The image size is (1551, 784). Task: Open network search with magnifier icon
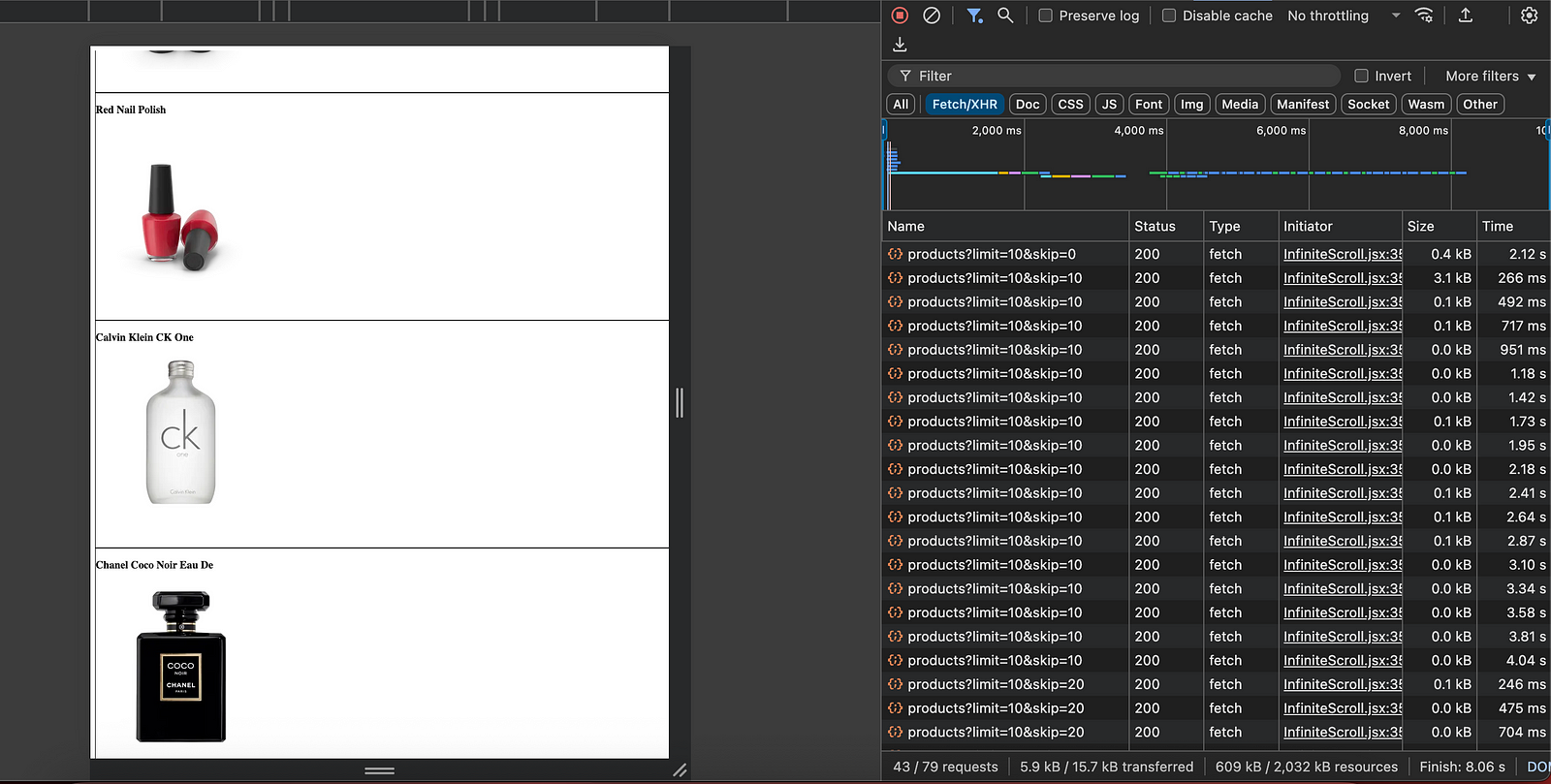[1005, 16]
